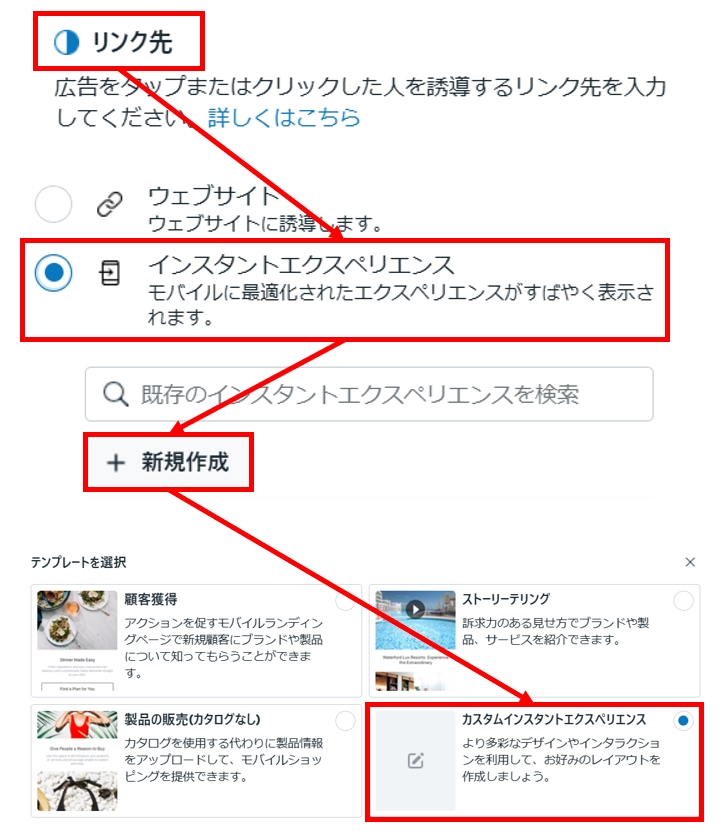Click the magnifier icon in the search field
This screenshot has width=722, height=835.
[116, 394]
